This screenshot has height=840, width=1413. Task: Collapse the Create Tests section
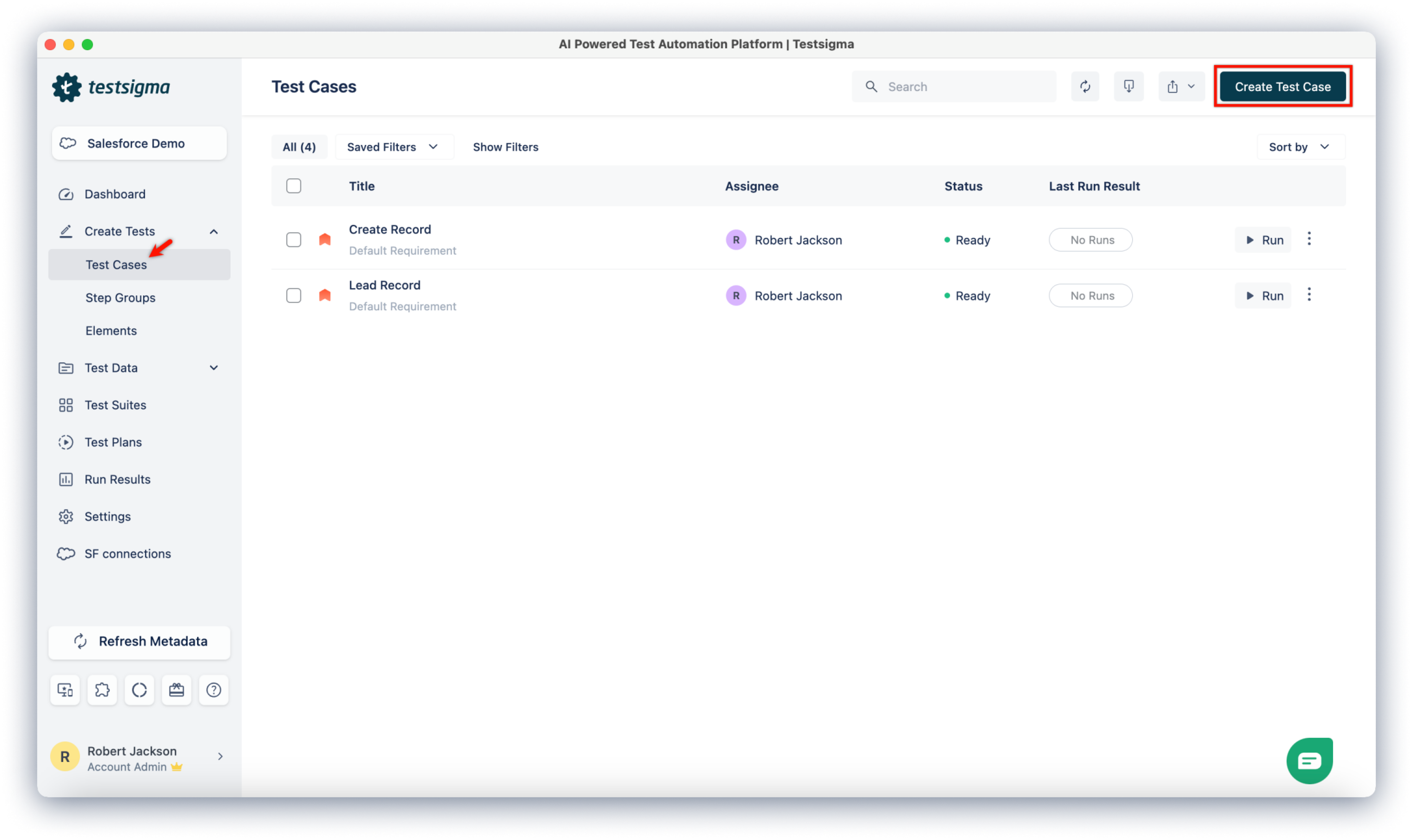tap(213, 231)
